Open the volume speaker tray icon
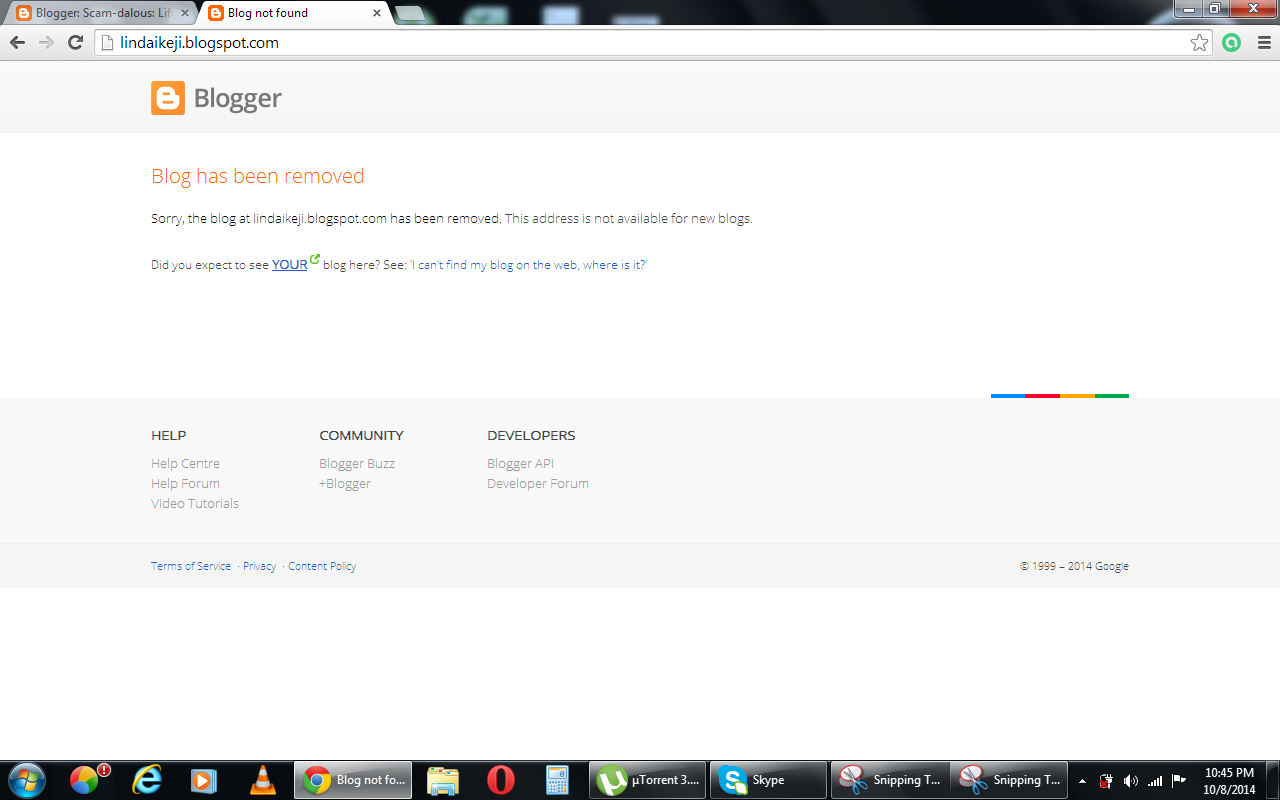The width and height of the screenshot is (1280, 800). point(1131,780)
